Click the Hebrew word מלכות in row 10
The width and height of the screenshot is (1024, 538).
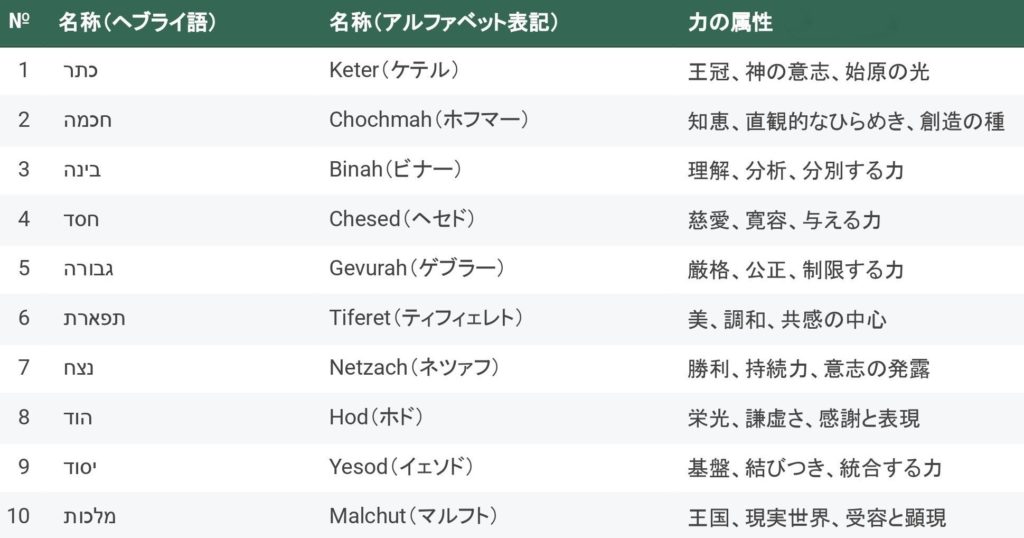click(x=89, y=517)
